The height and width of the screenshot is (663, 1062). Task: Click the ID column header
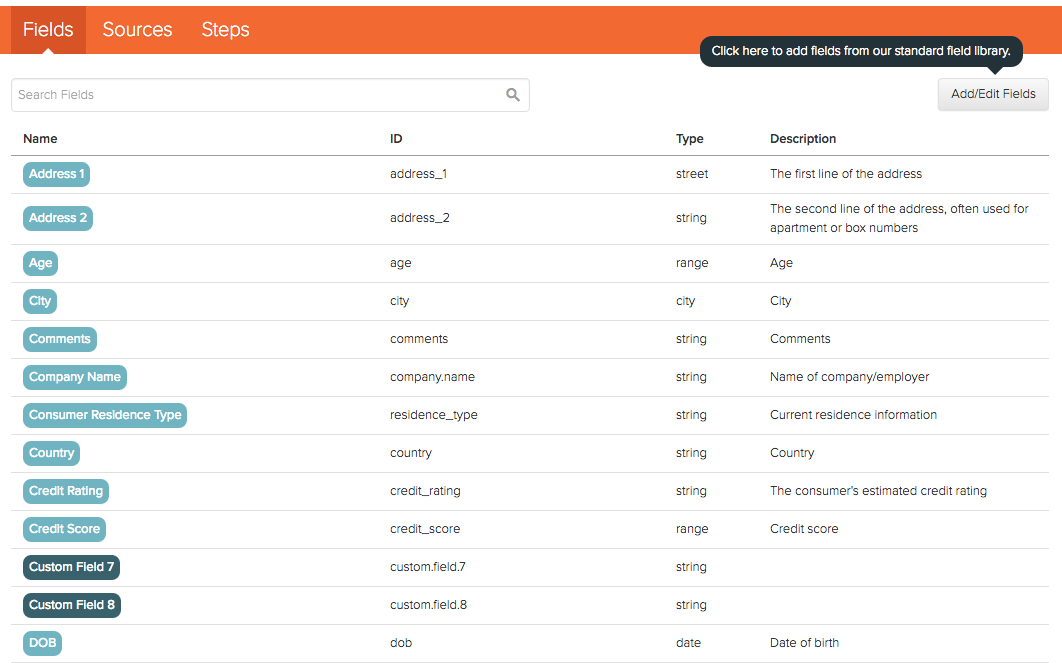(x=395, y=138)
